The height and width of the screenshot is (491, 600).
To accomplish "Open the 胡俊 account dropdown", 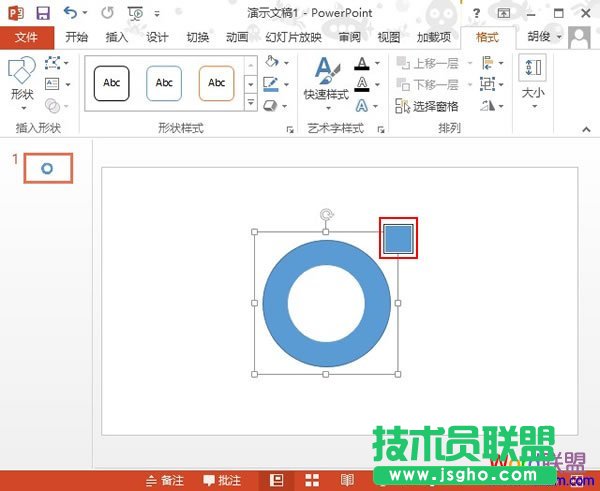I will pyautogui.click(x=545, y=37).
